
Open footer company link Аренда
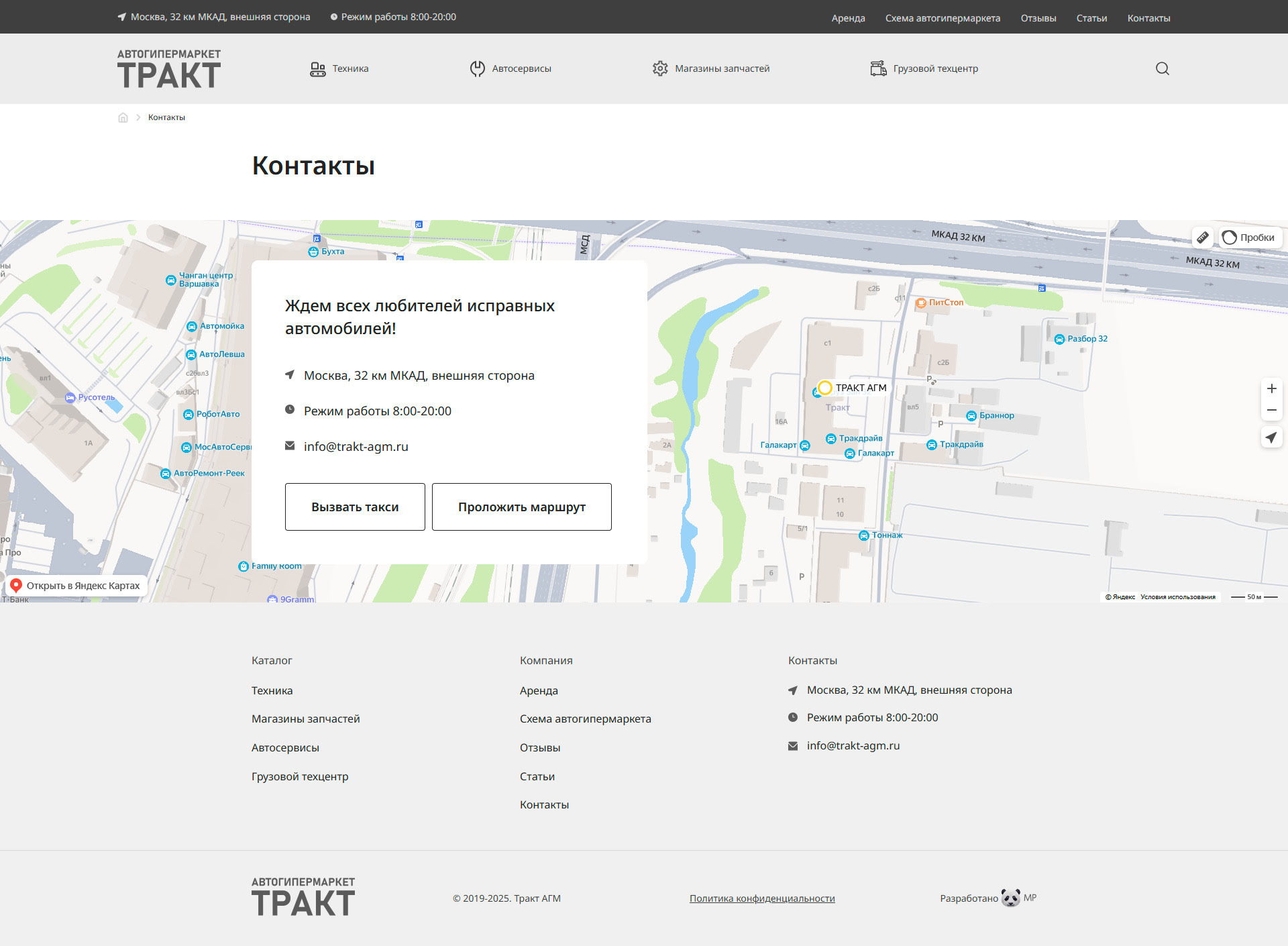pyautogui.click(x=539, y=690)
